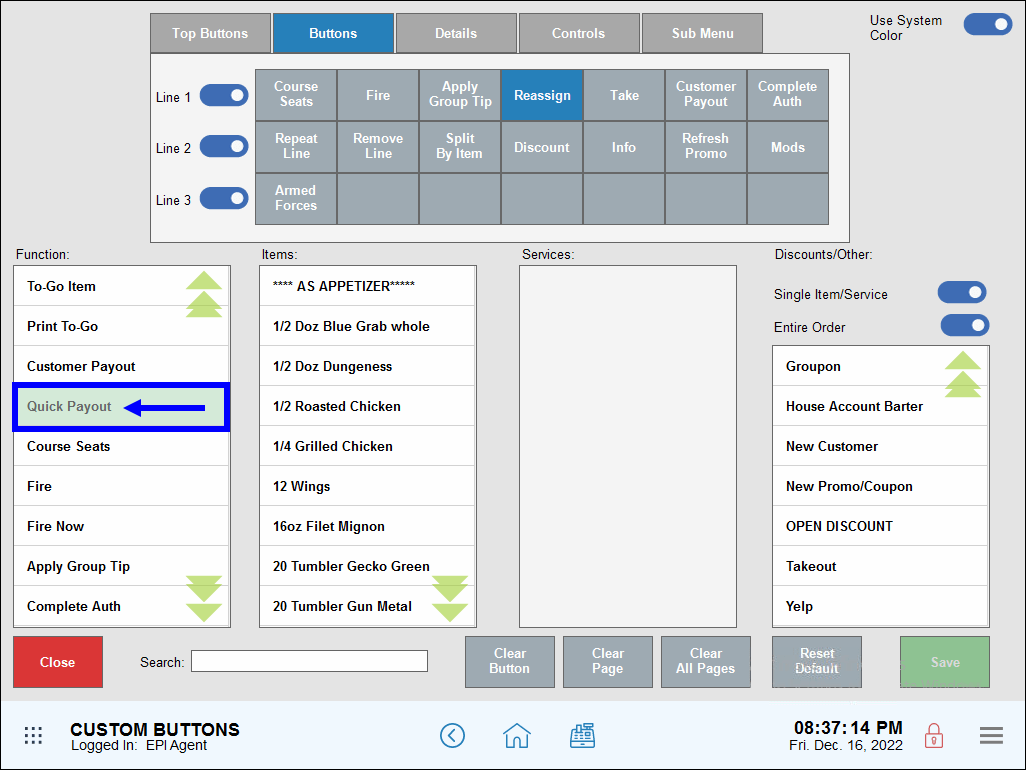The image size is (1026, 770).
Task: Toggle the Use System Color switch
Action: point(988,24)
